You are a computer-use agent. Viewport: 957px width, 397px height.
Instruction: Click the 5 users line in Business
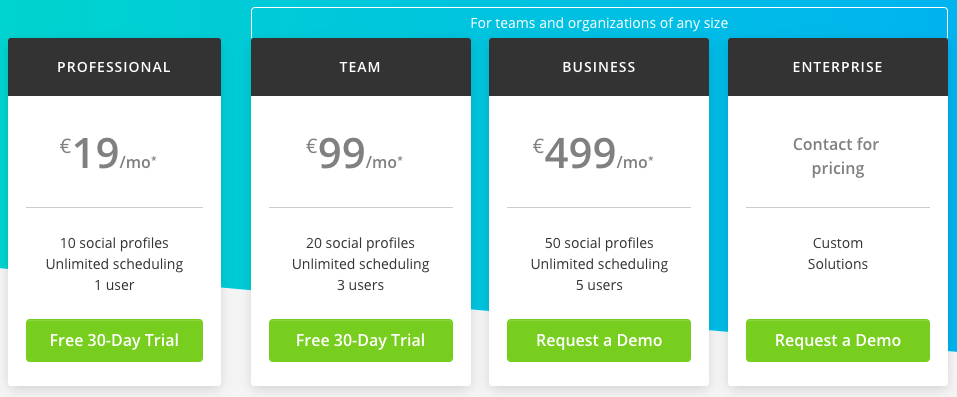coord(599,285)
